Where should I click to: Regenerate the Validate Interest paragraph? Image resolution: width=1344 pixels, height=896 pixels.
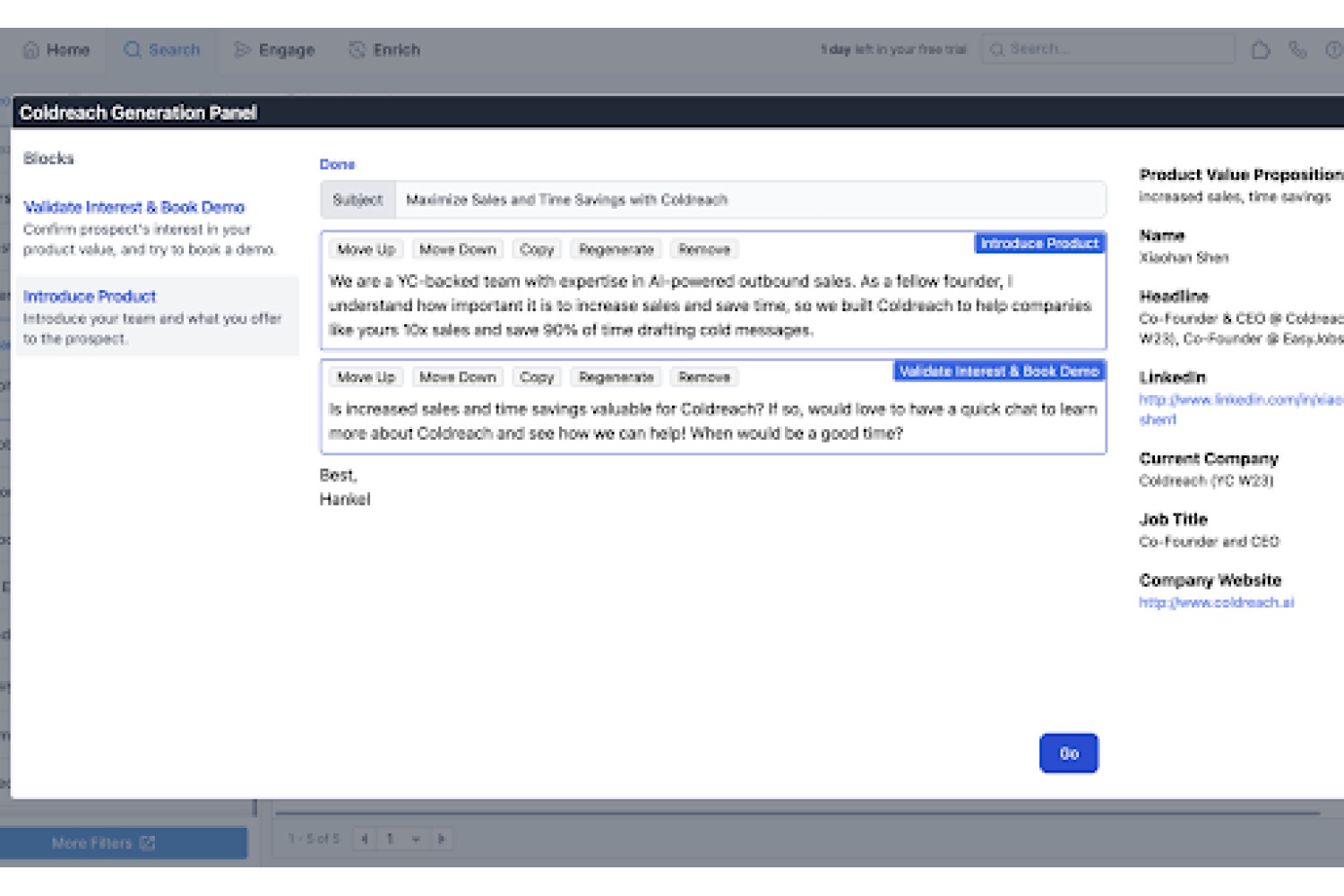(x=616, y=377)
